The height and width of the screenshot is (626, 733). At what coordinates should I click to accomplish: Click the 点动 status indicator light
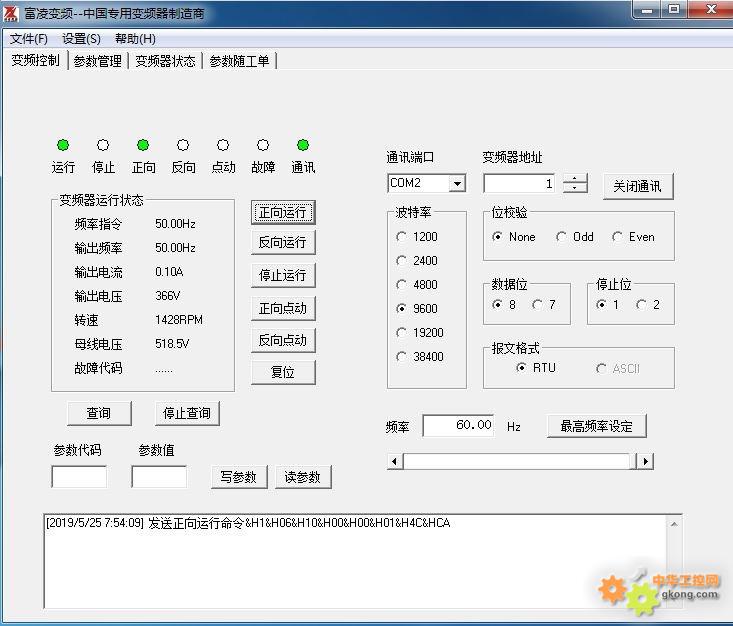pos(223,145)
